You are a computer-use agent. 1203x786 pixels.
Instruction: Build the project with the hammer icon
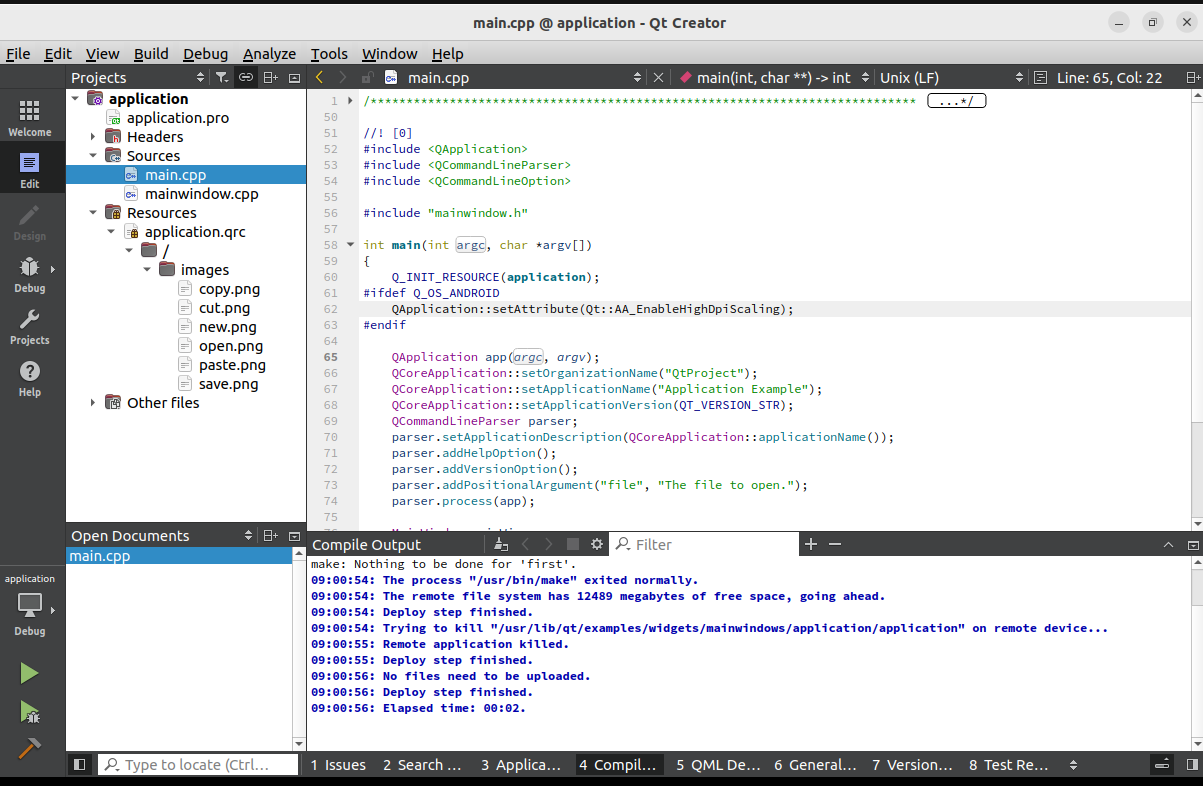coord(29,748)
